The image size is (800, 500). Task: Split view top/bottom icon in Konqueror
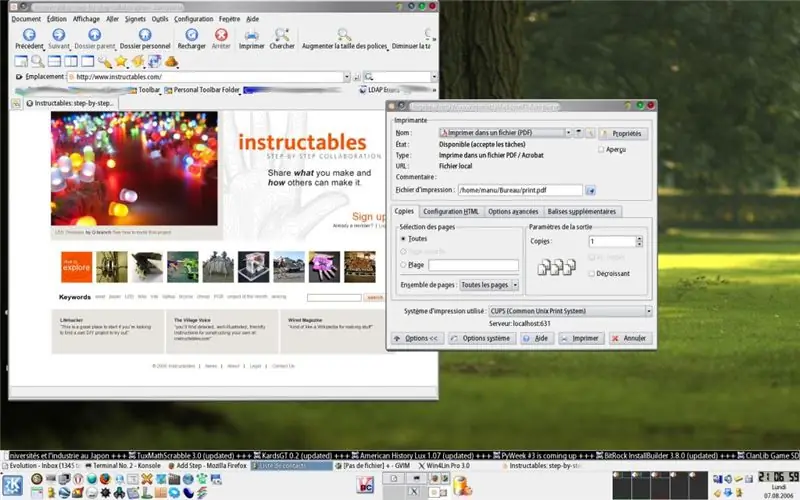point(54,61)
